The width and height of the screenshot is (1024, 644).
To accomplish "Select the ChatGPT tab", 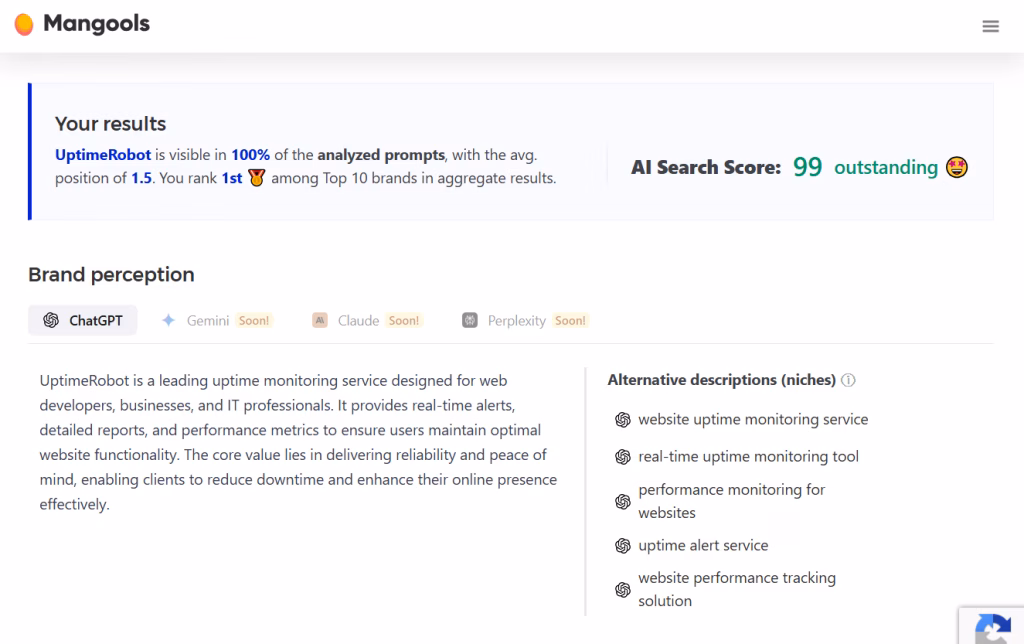I will click(x=83, y=320).
